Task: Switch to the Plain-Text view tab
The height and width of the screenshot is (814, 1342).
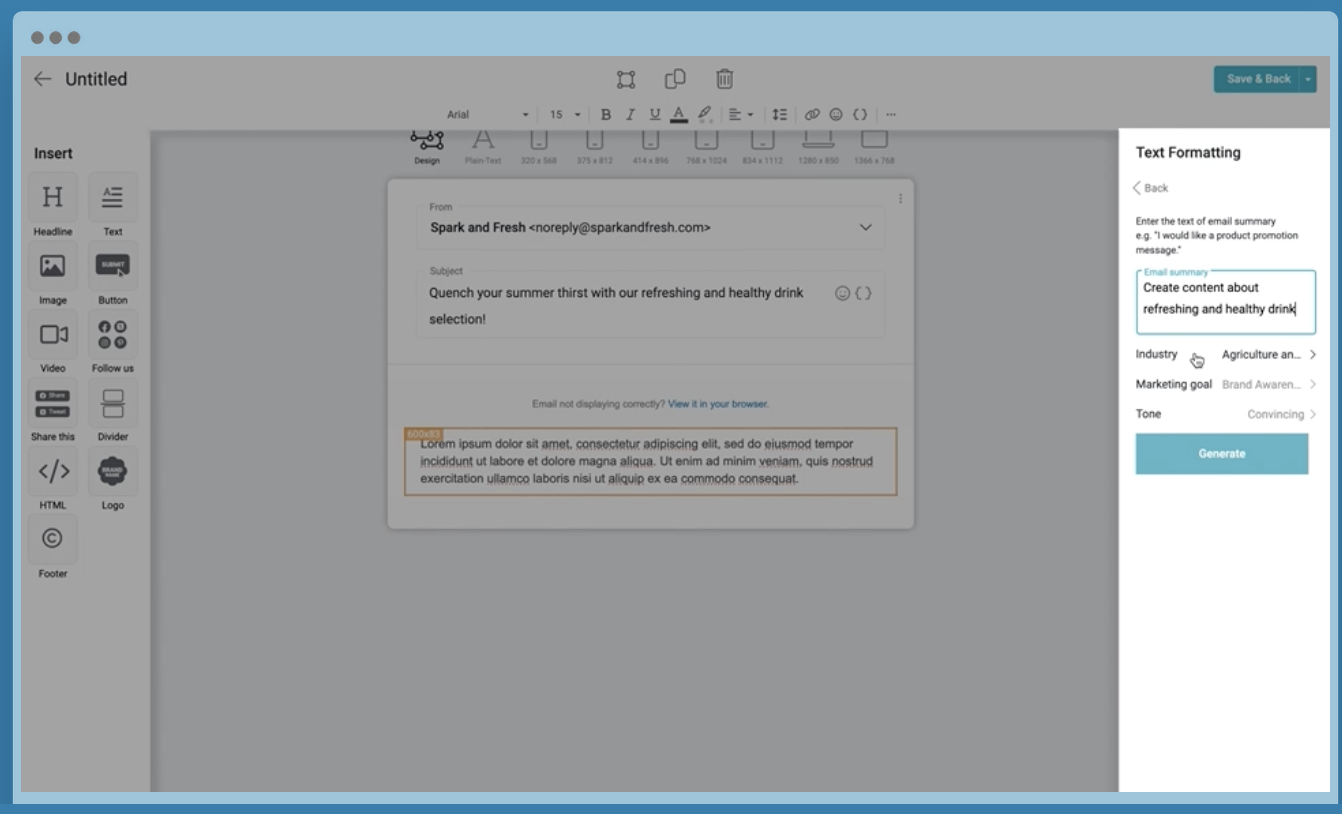Action: [483, 148]
